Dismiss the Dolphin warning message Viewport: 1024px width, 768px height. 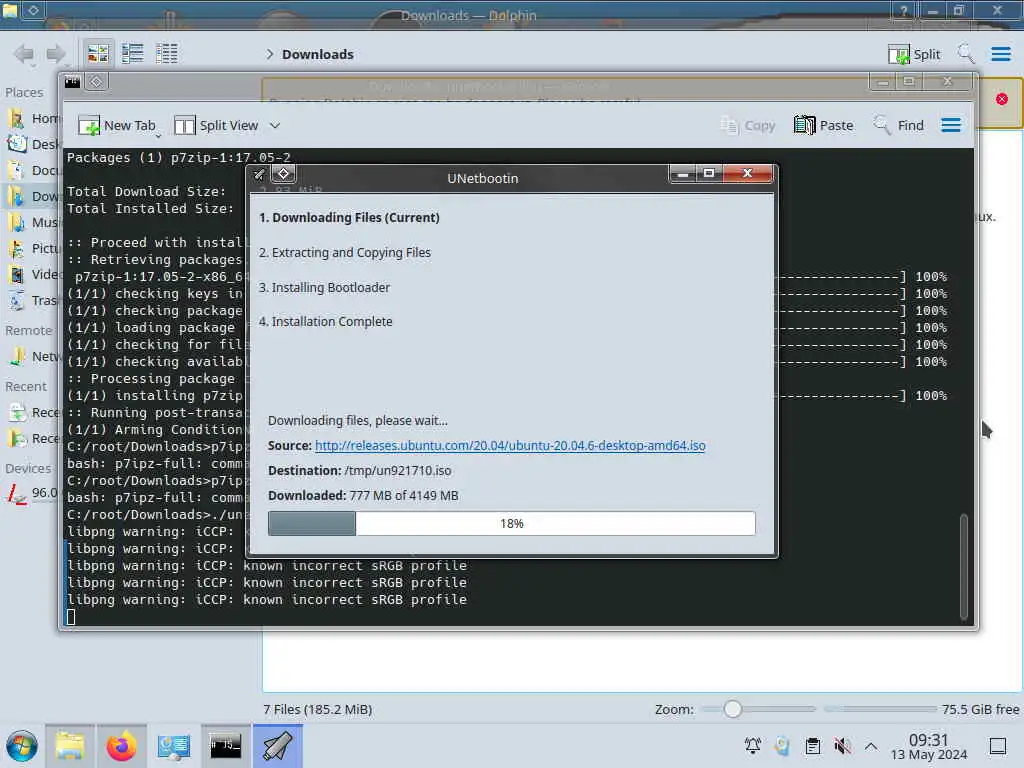[x=1002, y=99]
